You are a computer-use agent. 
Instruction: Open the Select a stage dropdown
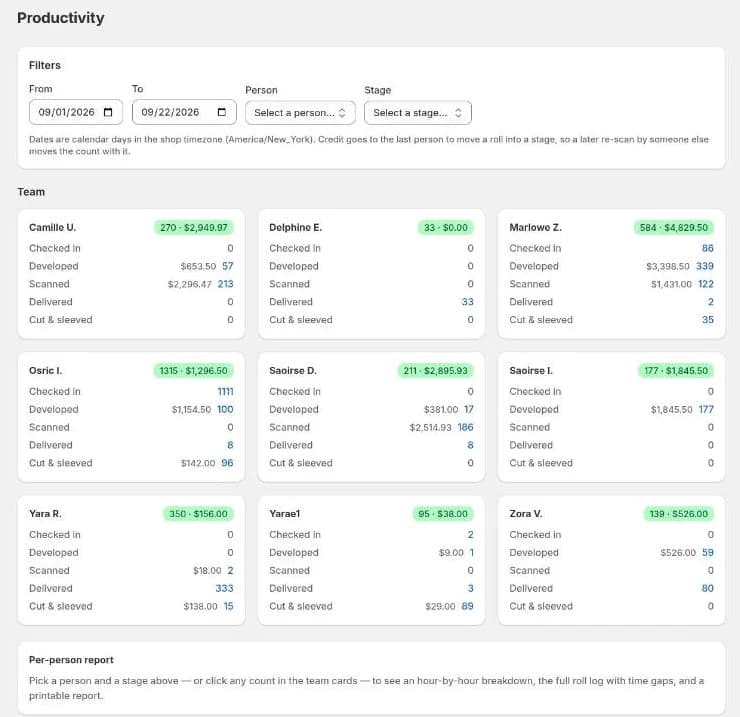pos(418,113)
